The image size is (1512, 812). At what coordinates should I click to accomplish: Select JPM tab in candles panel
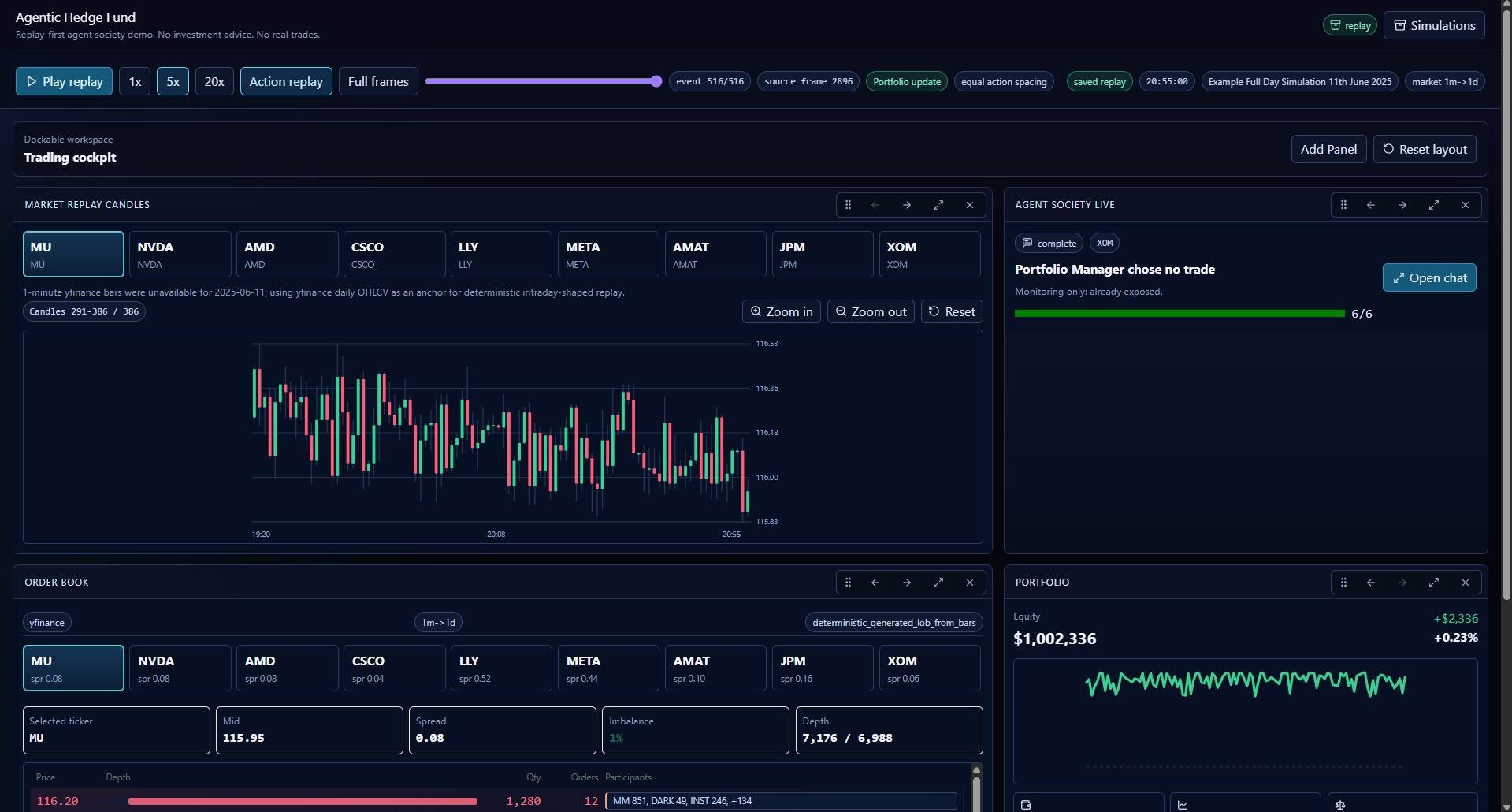(823, 254)
